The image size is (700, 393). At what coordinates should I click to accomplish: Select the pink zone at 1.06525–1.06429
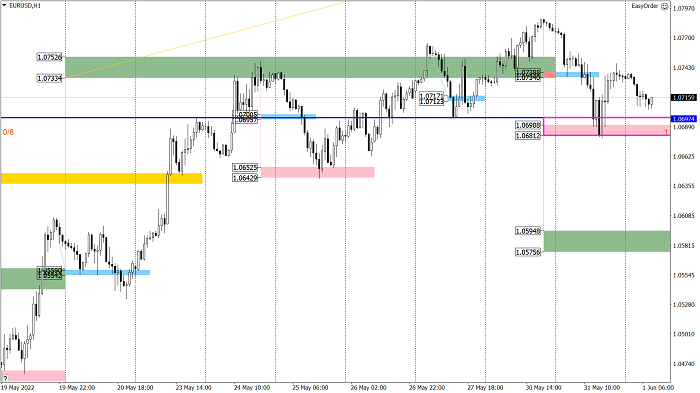[317, 172]
